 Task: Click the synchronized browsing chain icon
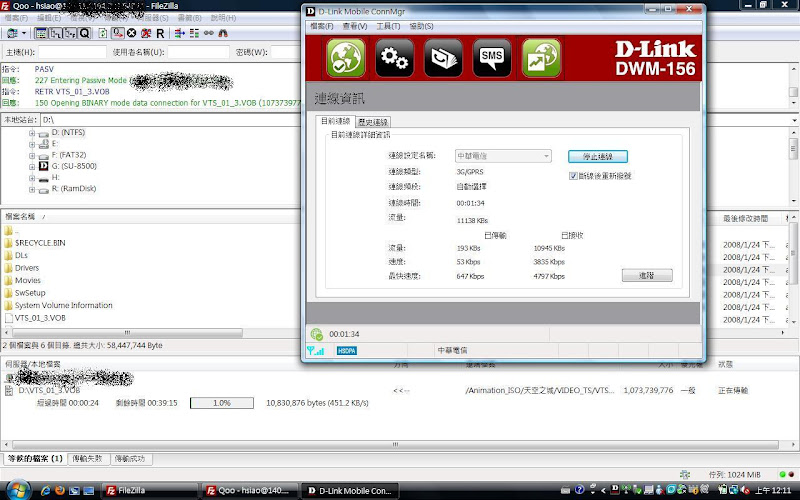[x=209, y=33]
